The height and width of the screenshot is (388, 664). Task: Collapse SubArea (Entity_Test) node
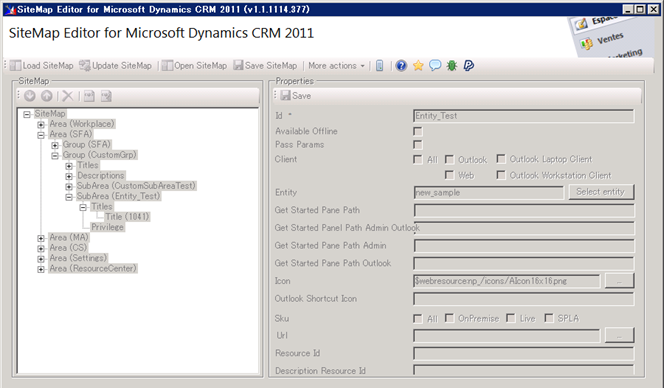click(69, 197)
